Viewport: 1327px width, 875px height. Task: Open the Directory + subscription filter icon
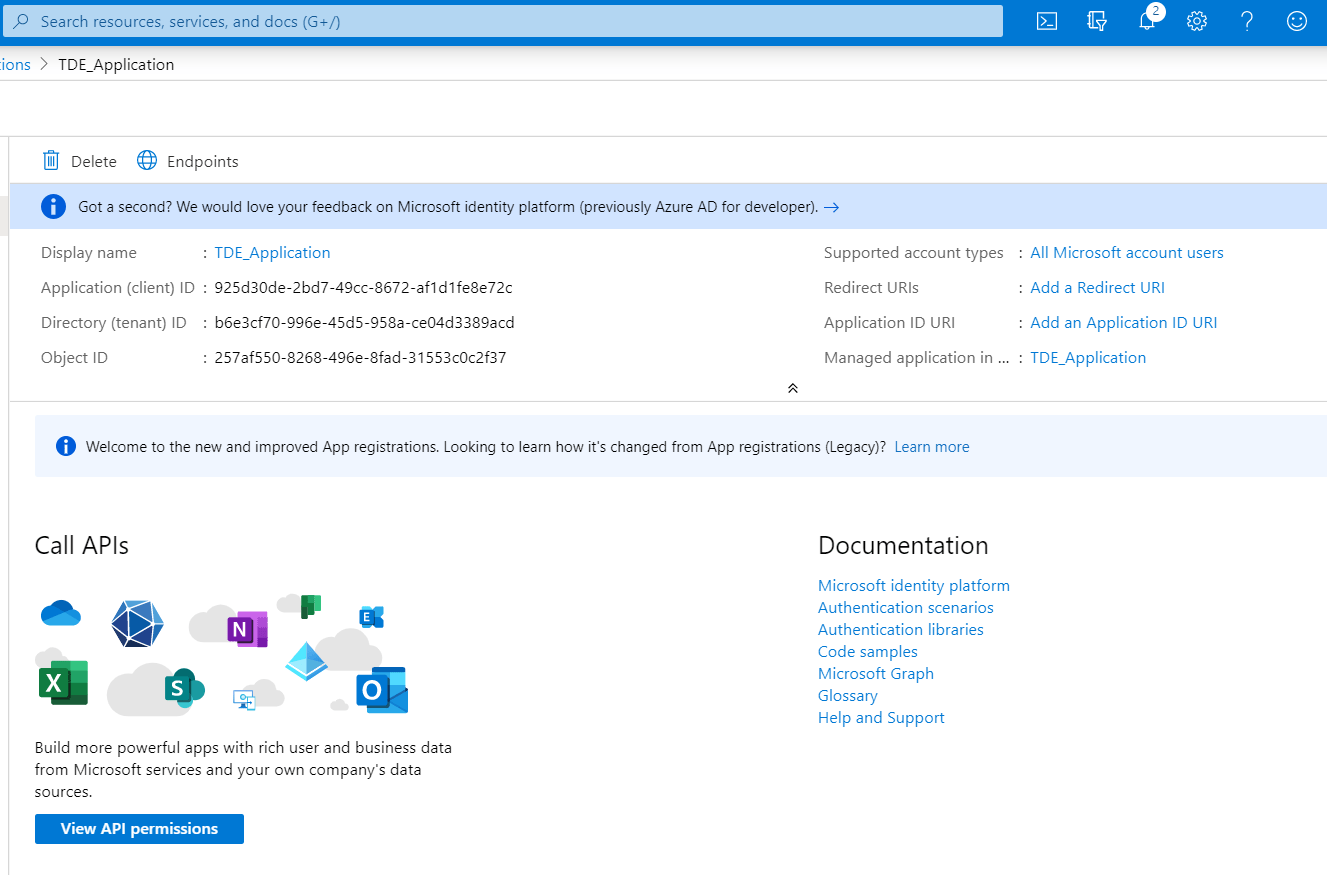coord(1097,21)
